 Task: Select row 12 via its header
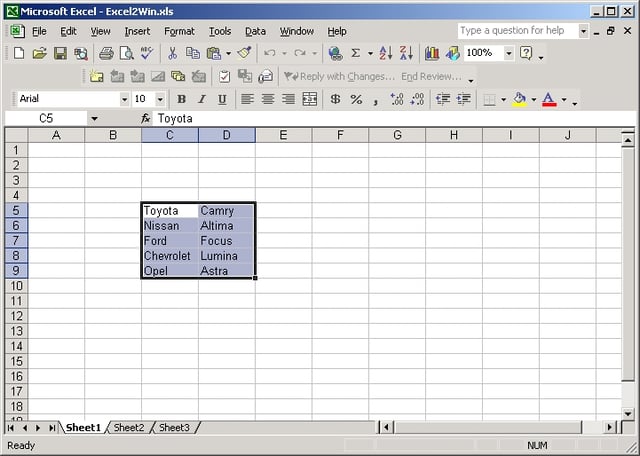tap(16, 316)
